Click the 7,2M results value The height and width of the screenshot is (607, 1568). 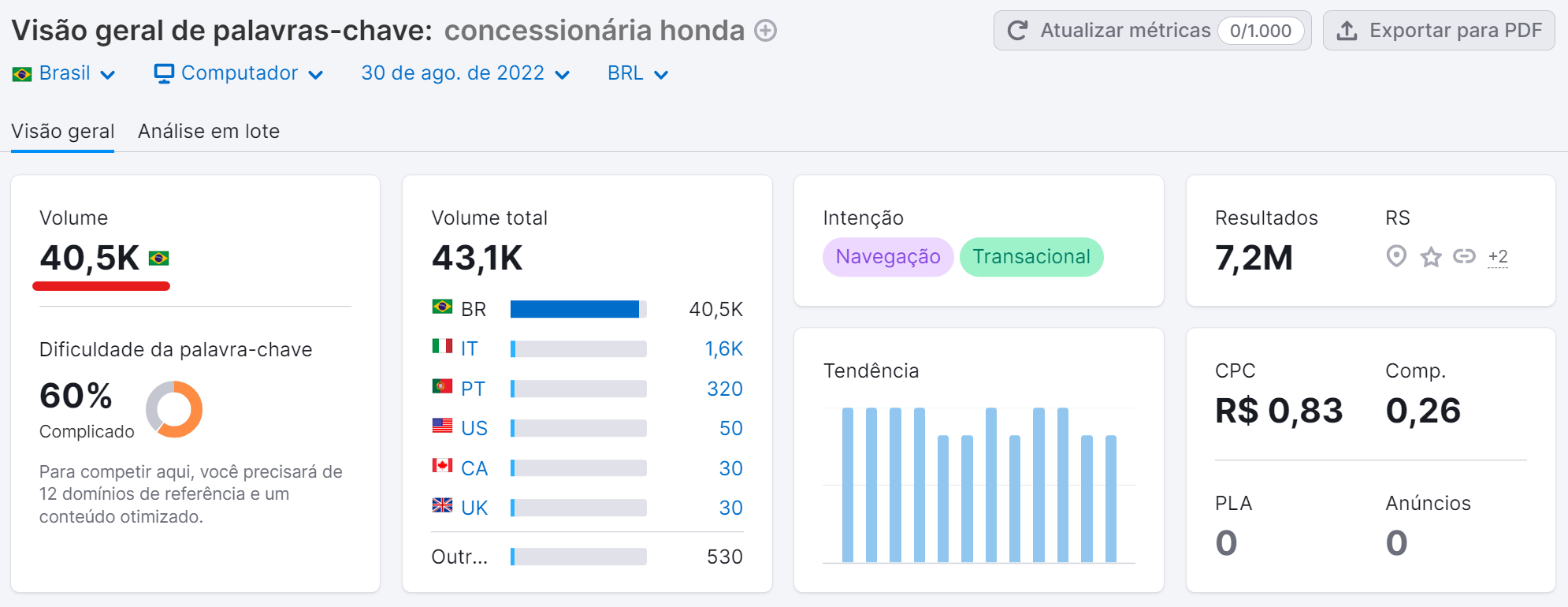coord(1254,258)
